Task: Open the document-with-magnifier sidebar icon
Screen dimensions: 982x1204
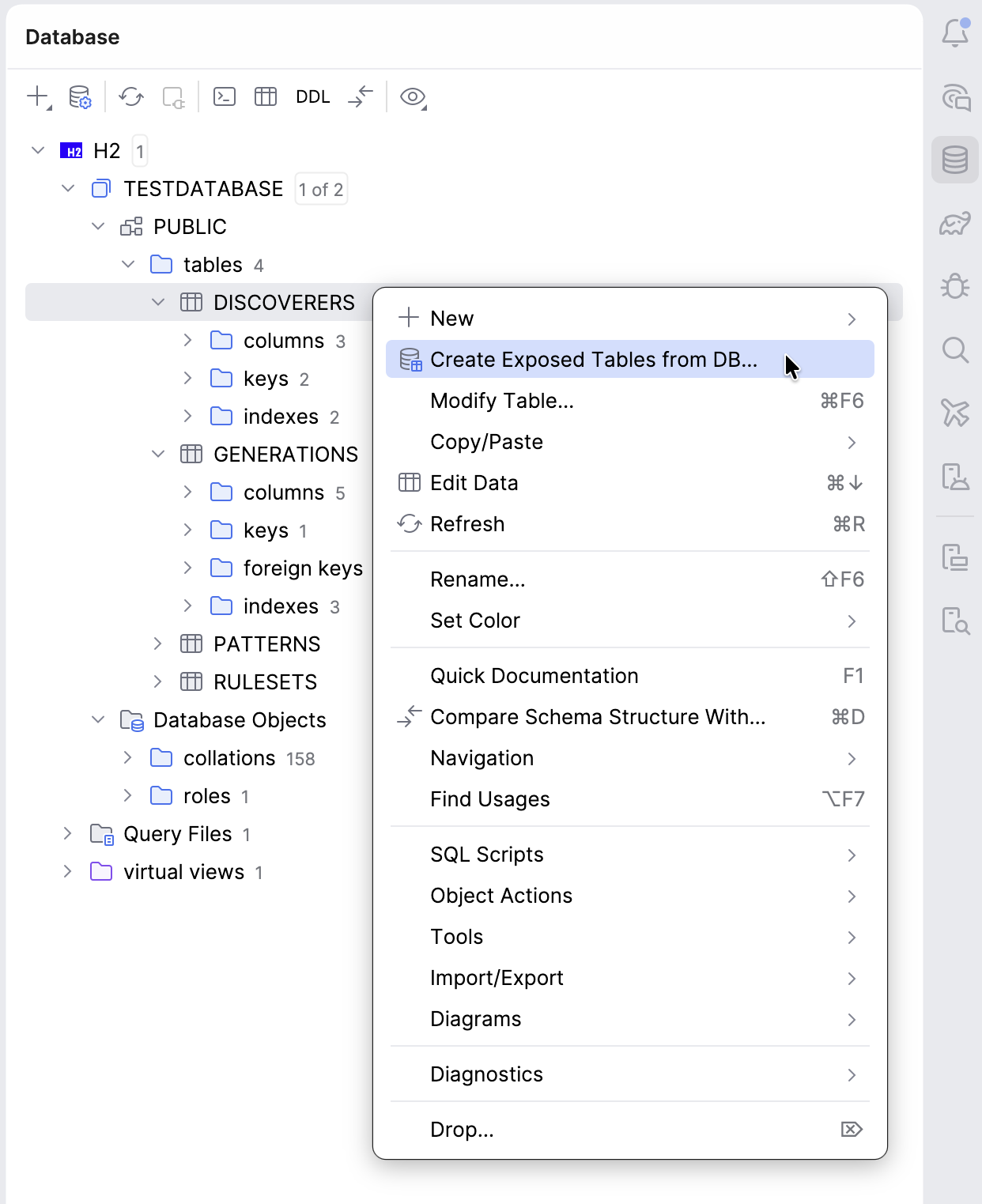Action: pyautogui.click(x=955, y=621)
